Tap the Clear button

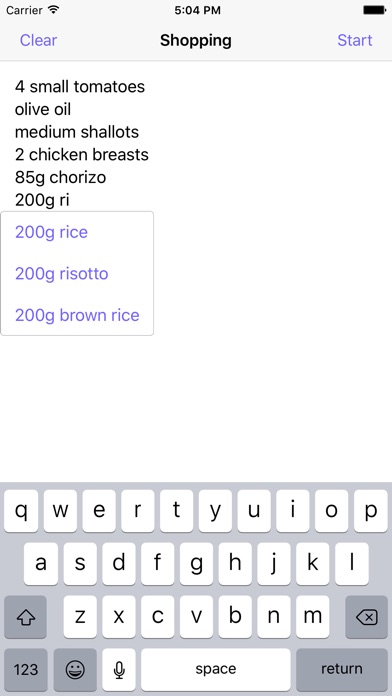pos(38,40)
